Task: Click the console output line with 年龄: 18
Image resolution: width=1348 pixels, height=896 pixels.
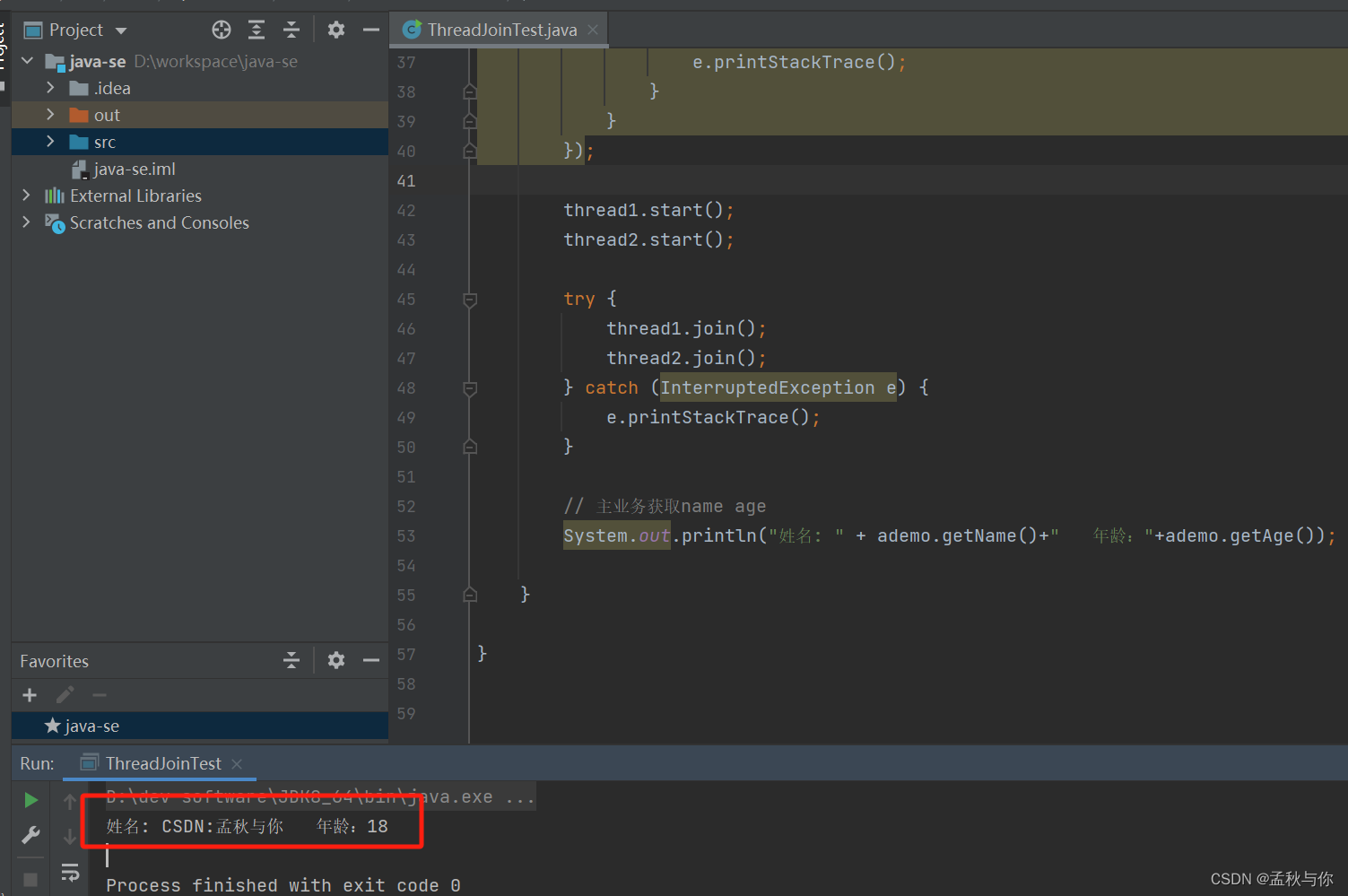Action: tap(248, 826)
